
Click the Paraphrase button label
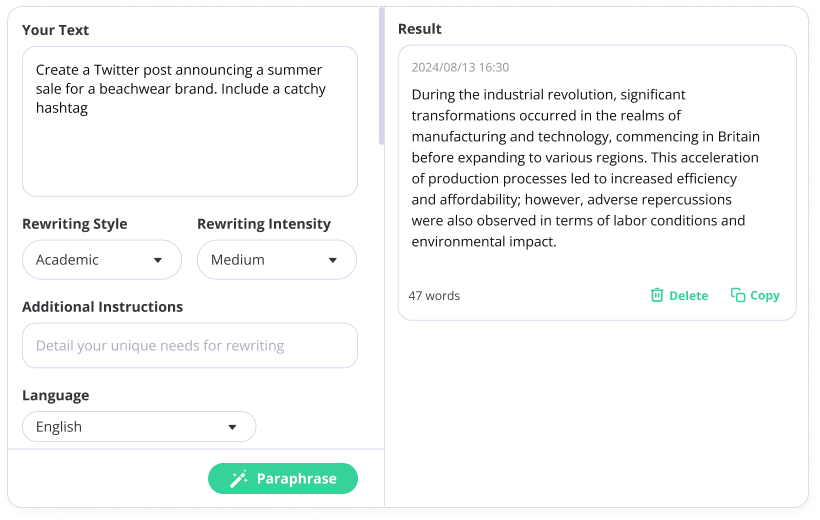pyautogui.click(x=297, y=479)
